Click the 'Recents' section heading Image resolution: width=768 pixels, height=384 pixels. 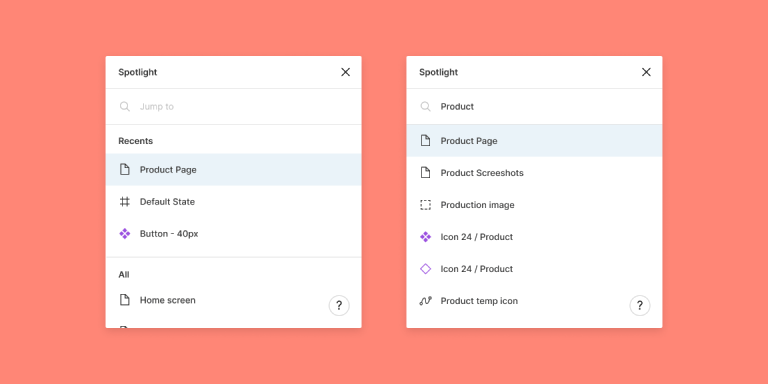[136, 141]
